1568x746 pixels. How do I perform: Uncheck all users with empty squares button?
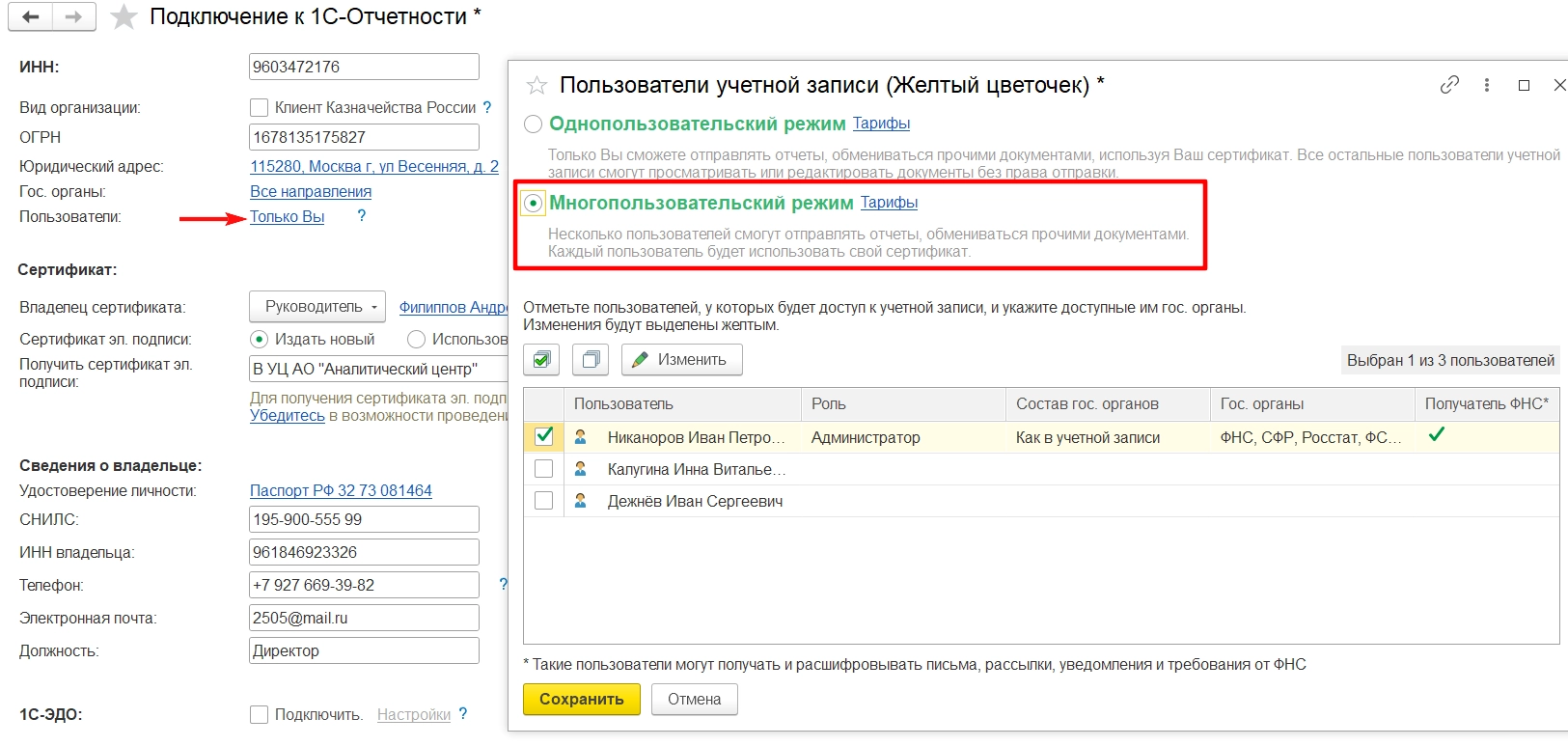tap(591, 360)
